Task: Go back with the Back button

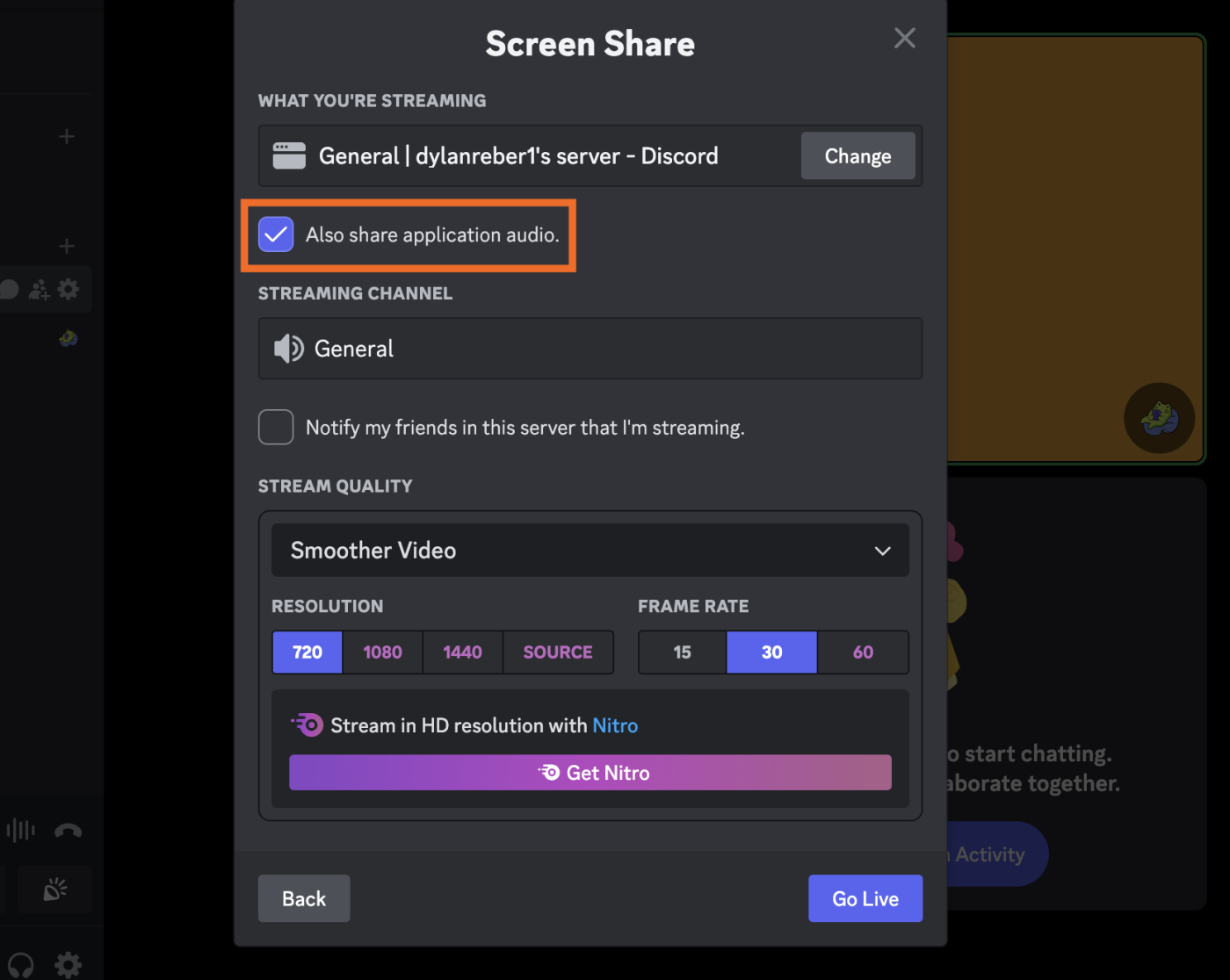Action: pos(304,898)
